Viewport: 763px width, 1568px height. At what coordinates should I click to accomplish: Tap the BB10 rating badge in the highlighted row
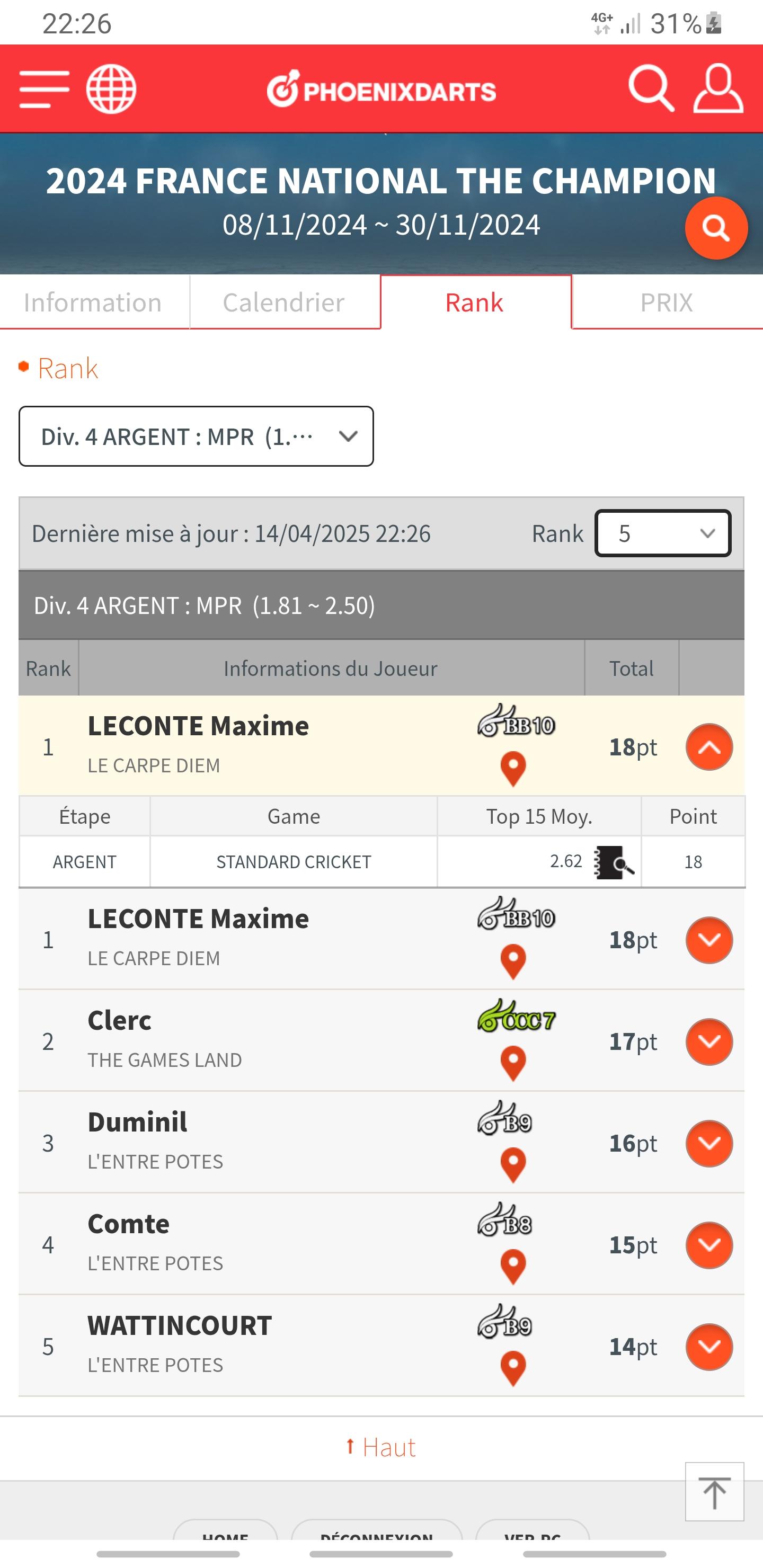tap(517, 721)
